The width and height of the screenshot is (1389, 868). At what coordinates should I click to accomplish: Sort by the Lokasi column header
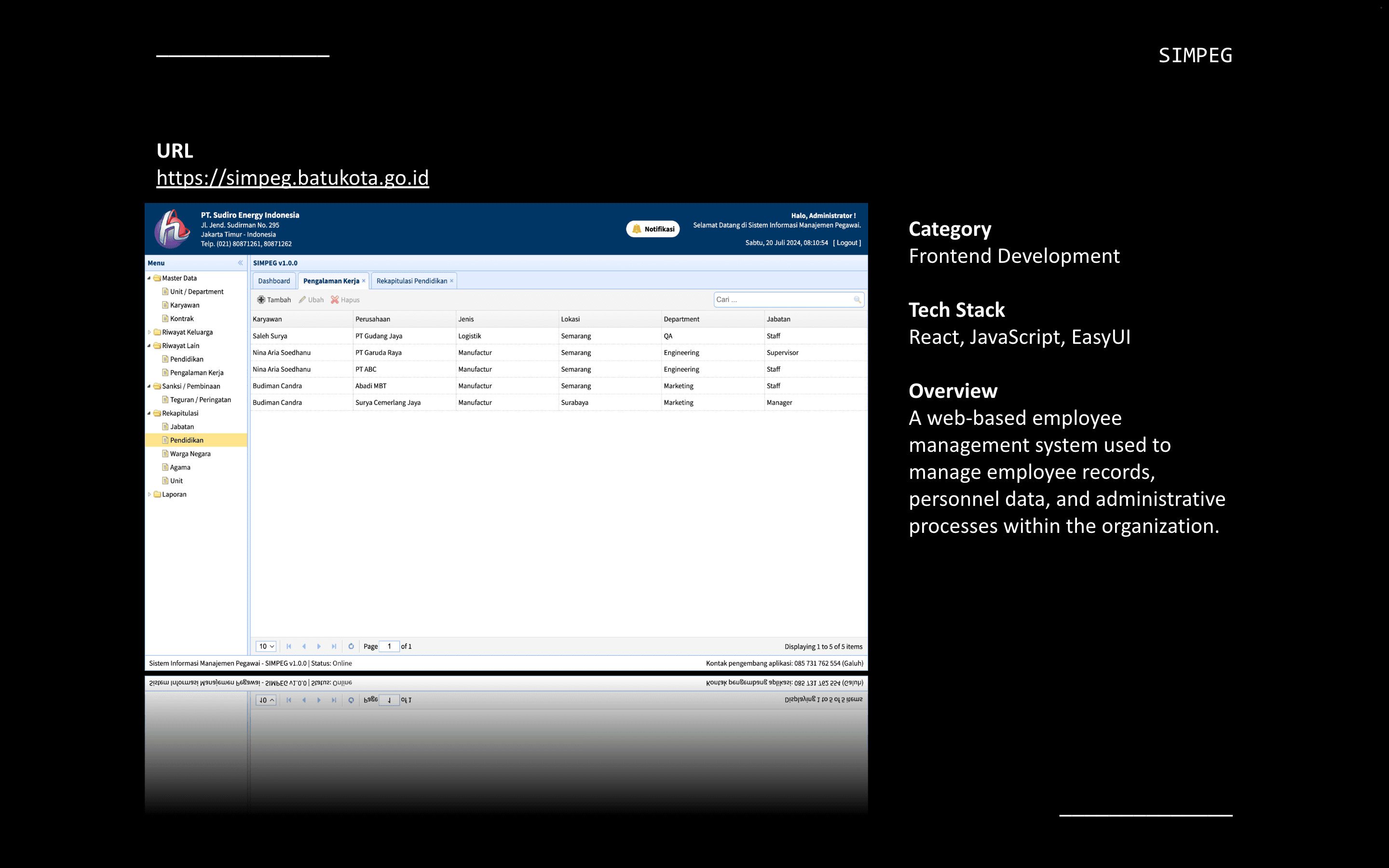610,319
